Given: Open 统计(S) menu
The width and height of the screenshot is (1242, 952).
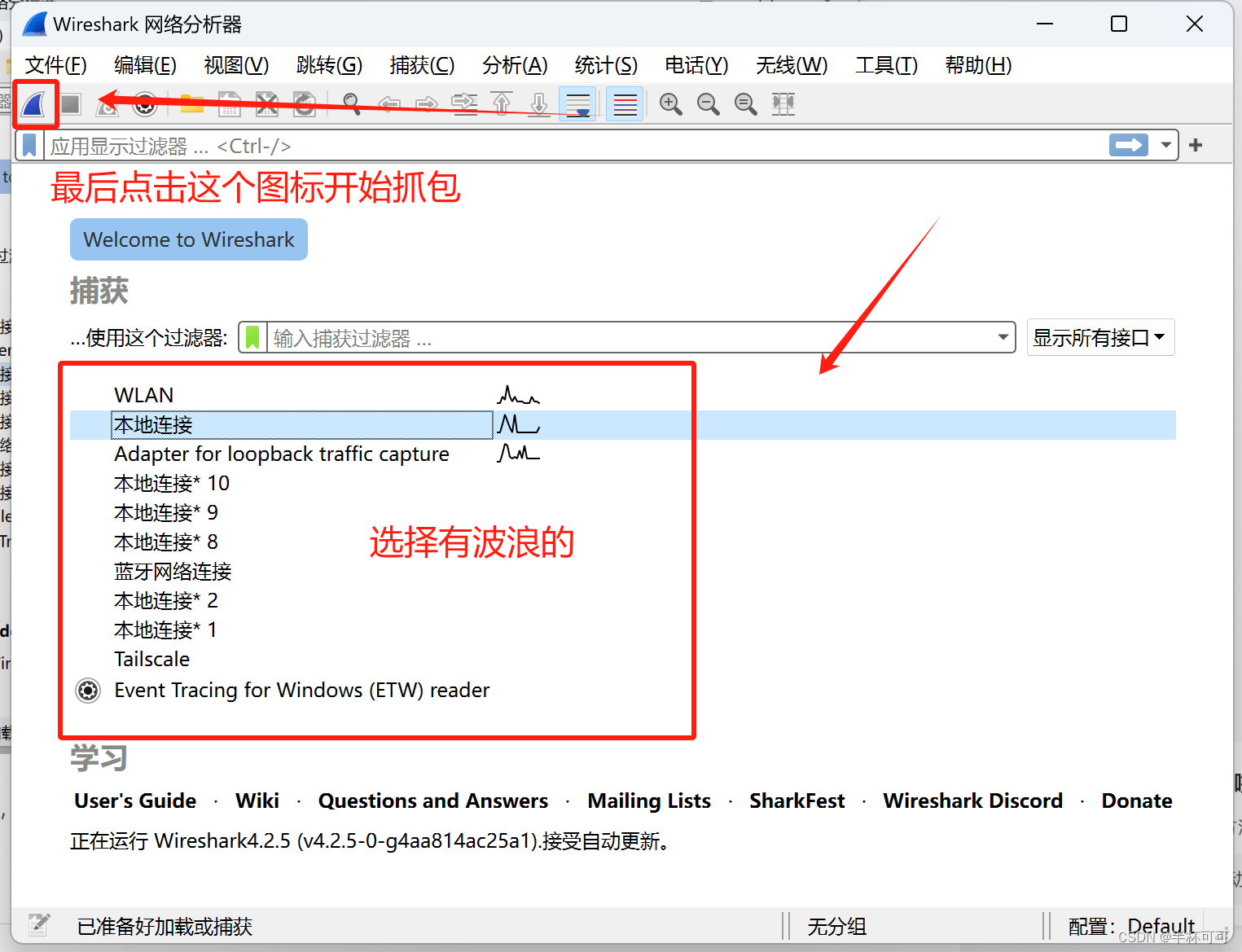Looking at the screenshot, I should 606,65.
